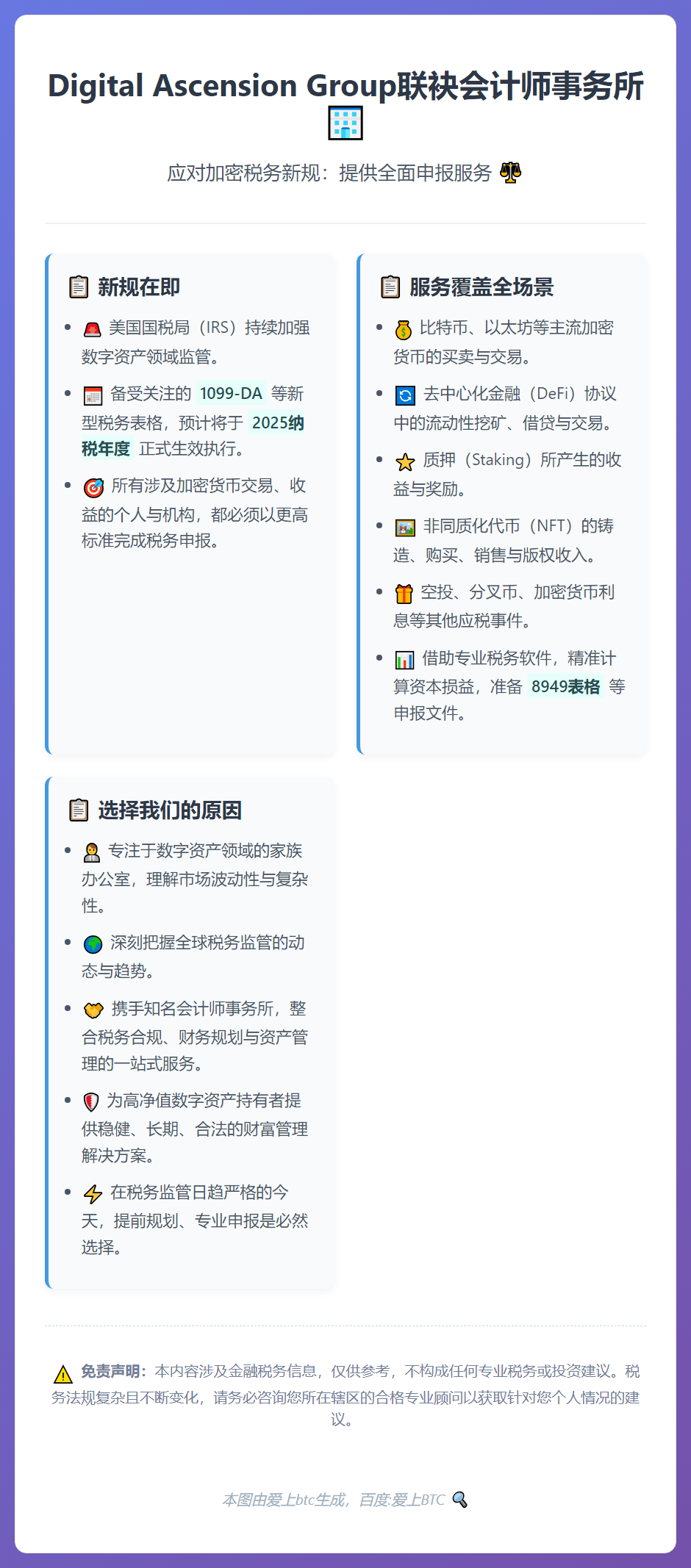Click the 选择我们的原因 heading

(x=170, y=810)
